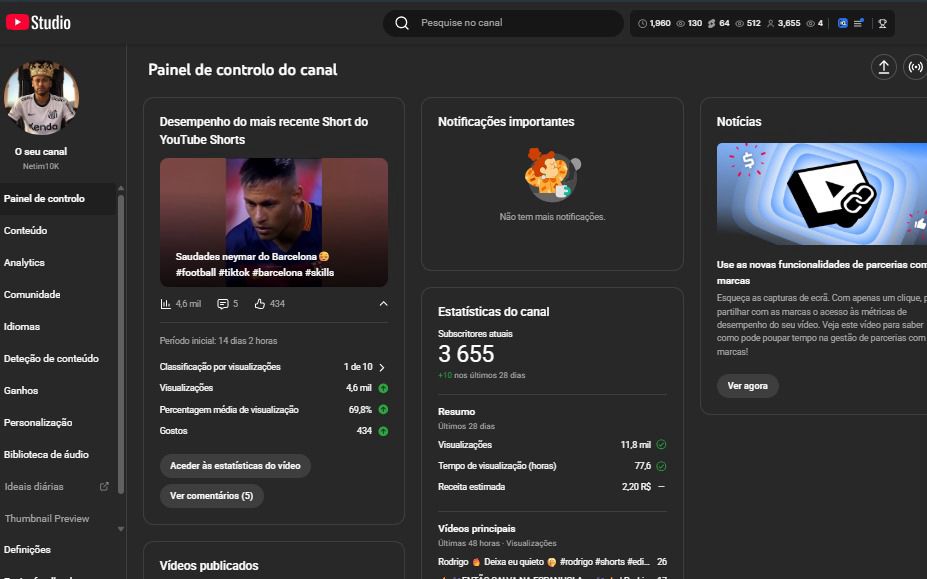
Task: Click the upload video icon
Action: [x=883, y=67]
